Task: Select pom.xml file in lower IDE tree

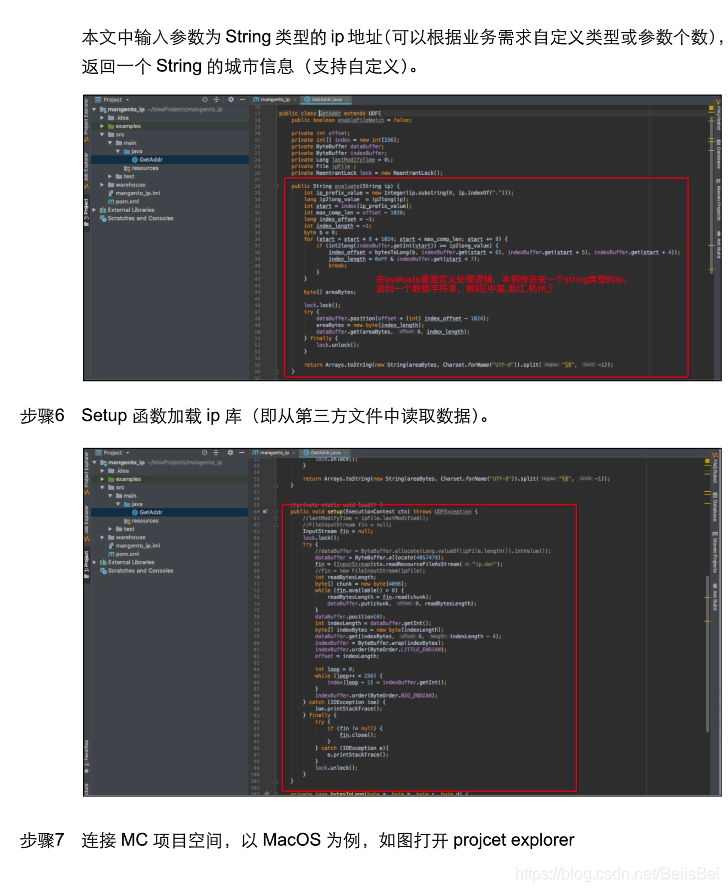Action: pyautogui.click(x=123, y=554)
